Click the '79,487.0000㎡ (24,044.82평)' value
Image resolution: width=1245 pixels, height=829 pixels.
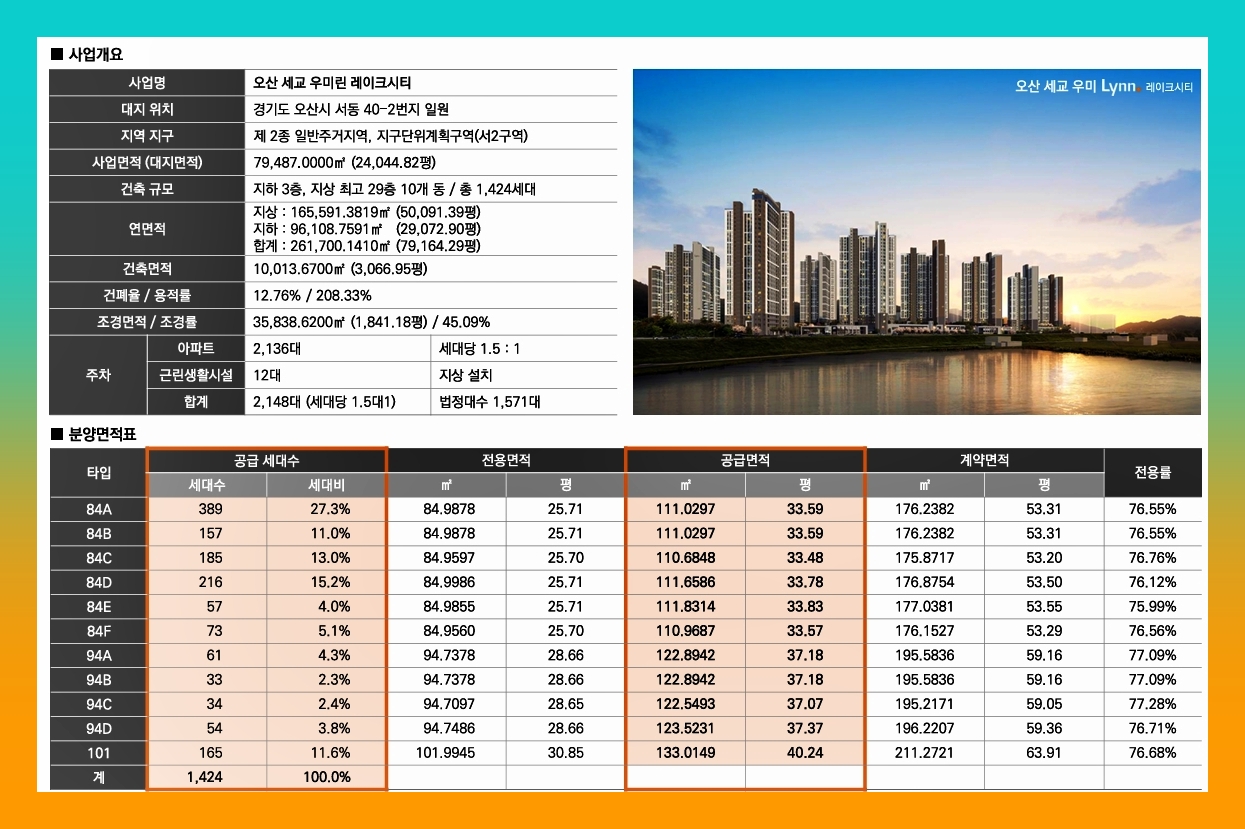pos(345,162)
